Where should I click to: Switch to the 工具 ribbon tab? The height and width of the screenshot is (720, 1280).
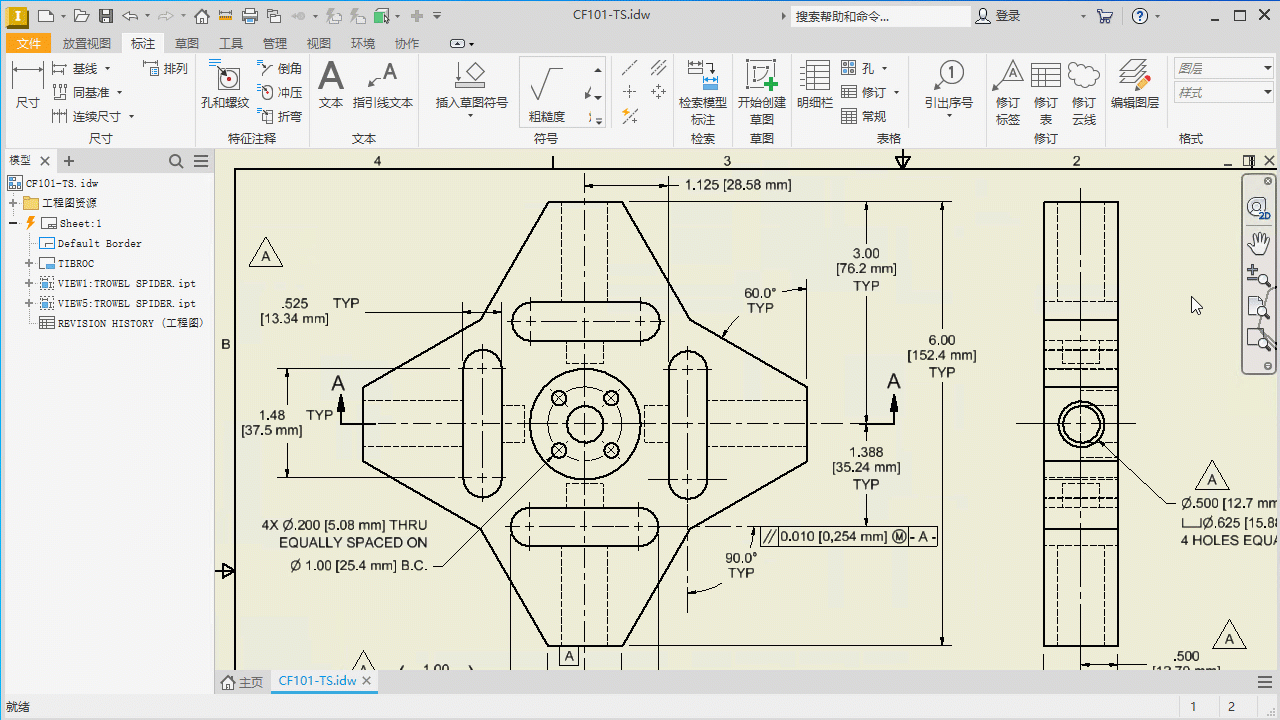tap(231, 43)
